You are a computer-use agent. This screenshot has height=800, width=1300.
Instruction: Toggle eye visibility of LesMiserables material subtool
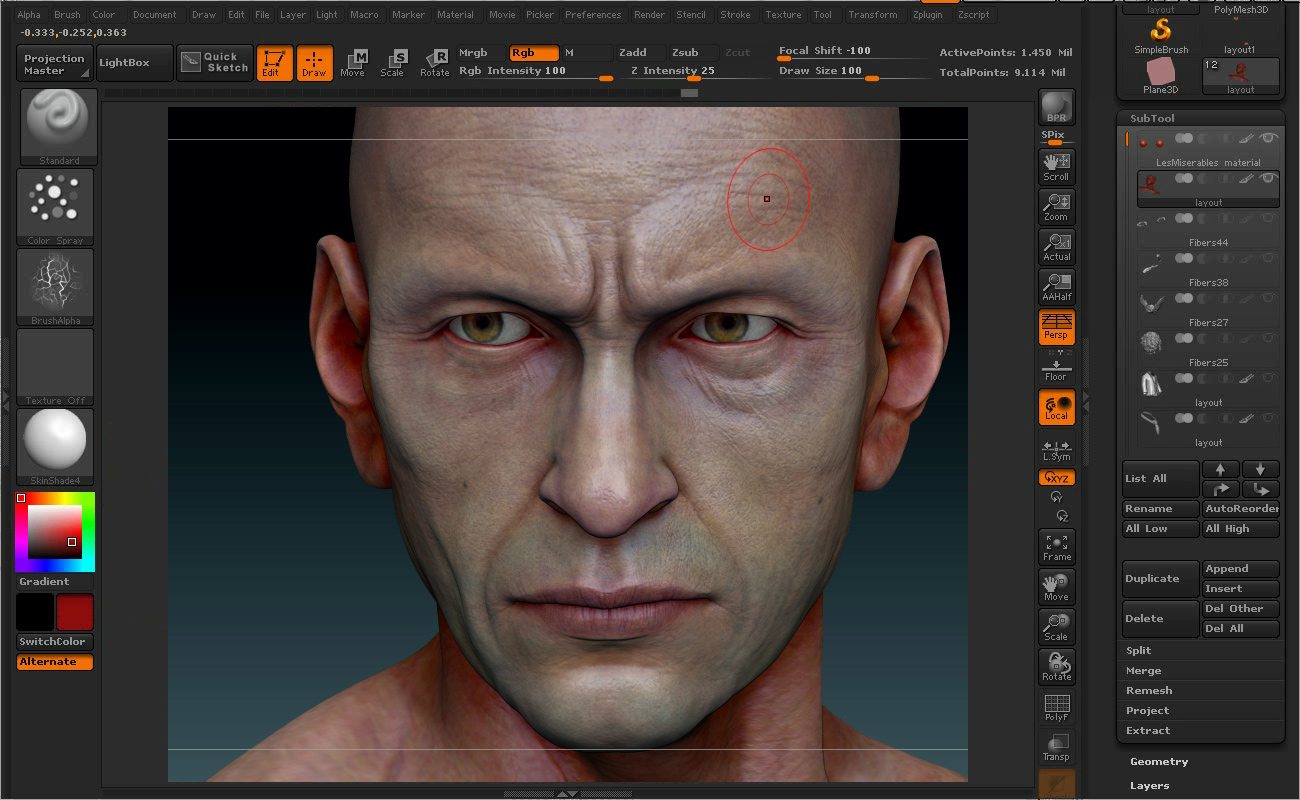click(x=1270, y=139)
